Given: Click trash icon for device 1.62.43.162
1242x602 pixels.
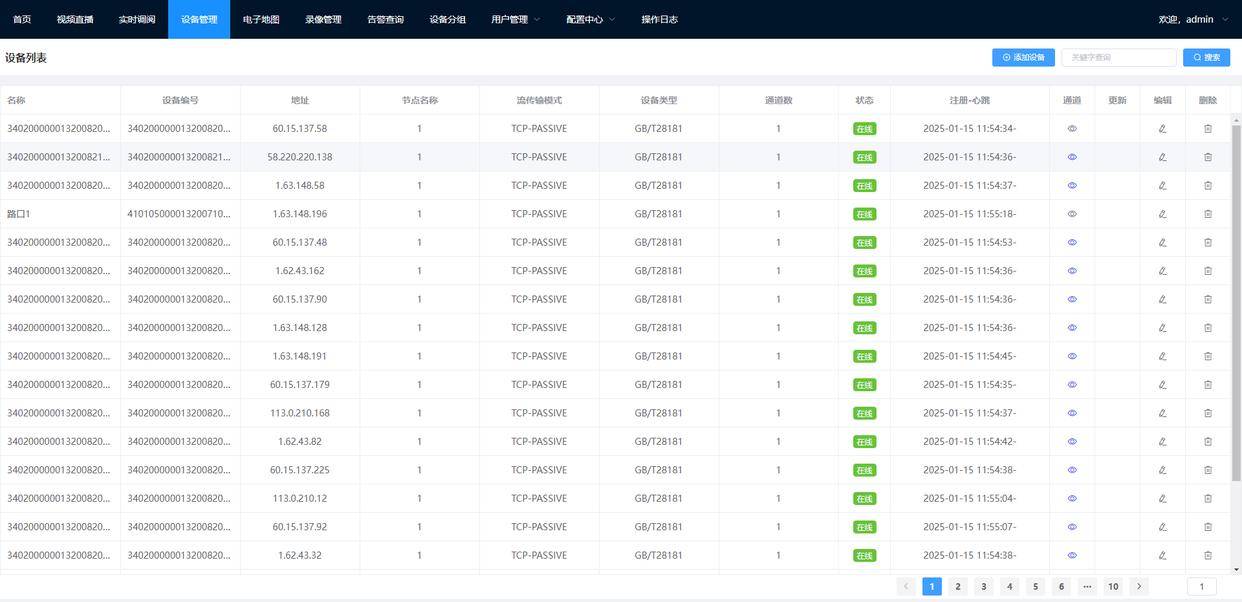Looking at the screenshot, I should [1207, 271].
